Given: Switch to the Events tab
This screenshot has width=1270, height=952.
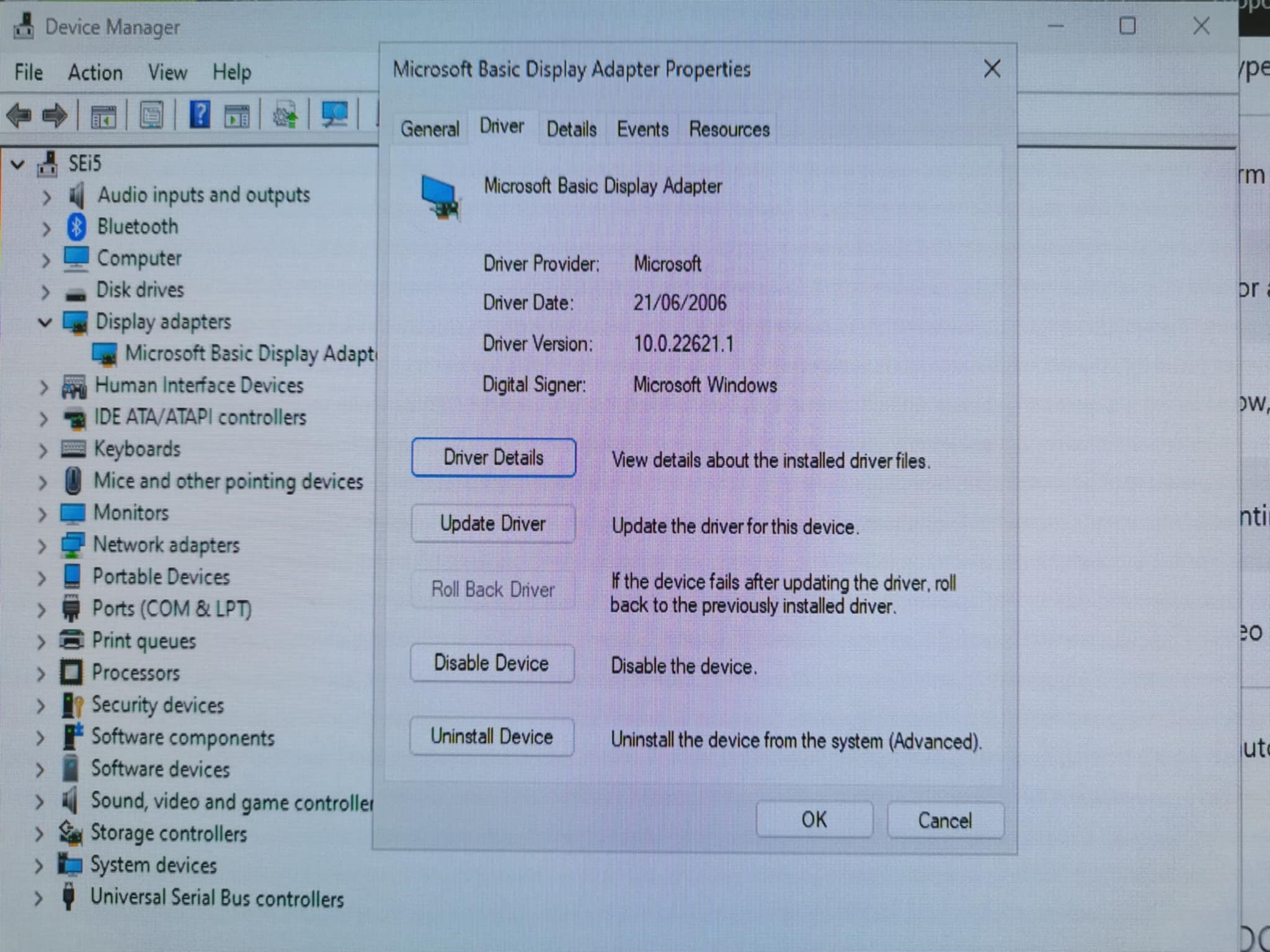Looking at the screenshot, I should 642,129.
